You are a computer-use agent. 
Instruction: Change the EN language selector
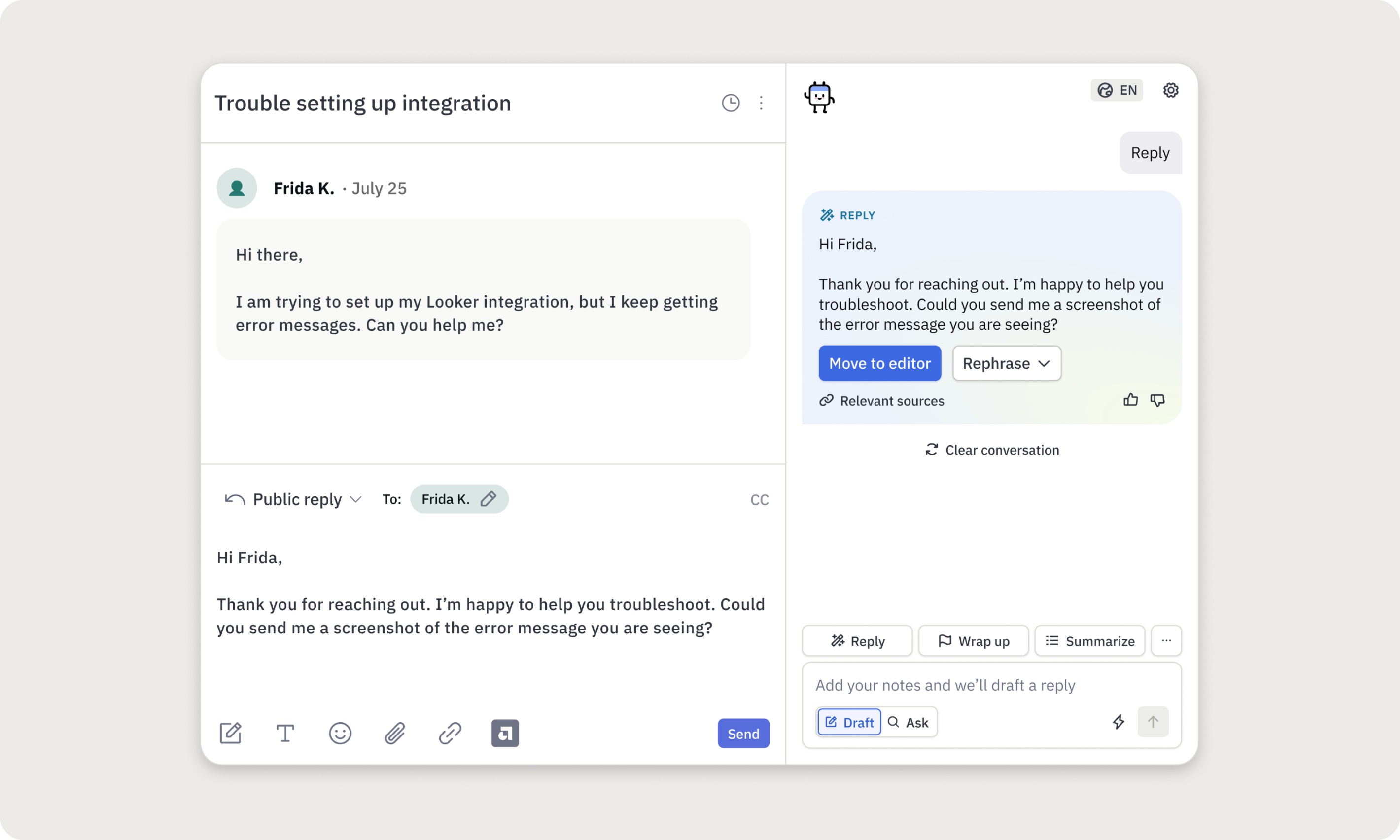[1117, 90]
